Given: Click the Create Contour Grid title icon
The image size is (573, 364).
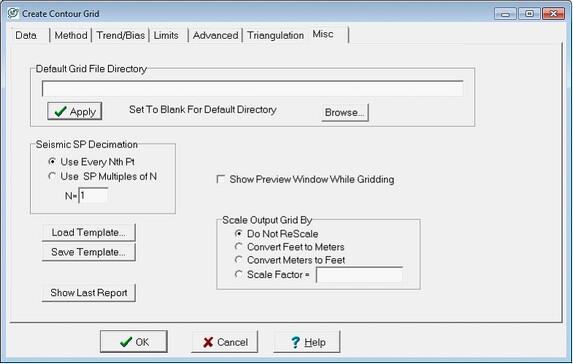Looking at the screenshot, I should click(x=13, y=13).
